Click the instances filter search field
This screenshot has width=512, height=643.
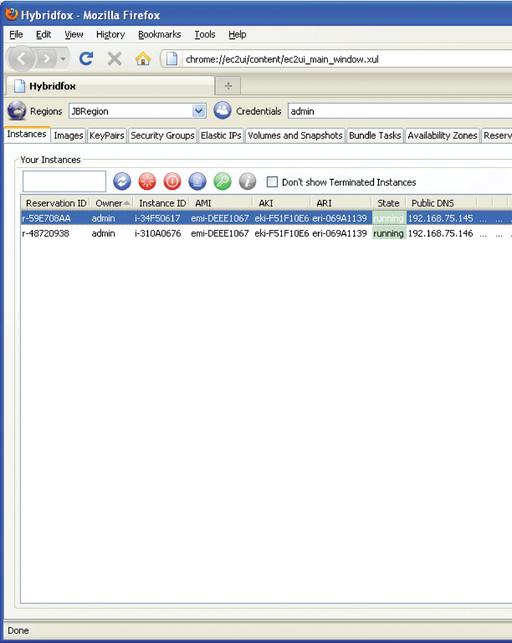[x=64, y=181]
